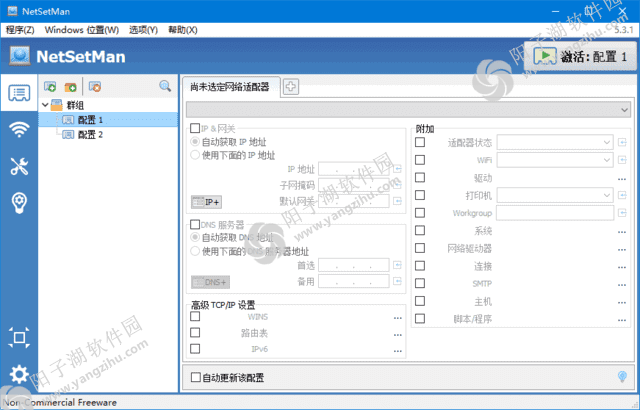
Task: Enable 自动更新该配置 checkbox
Action: click(196, 377)
